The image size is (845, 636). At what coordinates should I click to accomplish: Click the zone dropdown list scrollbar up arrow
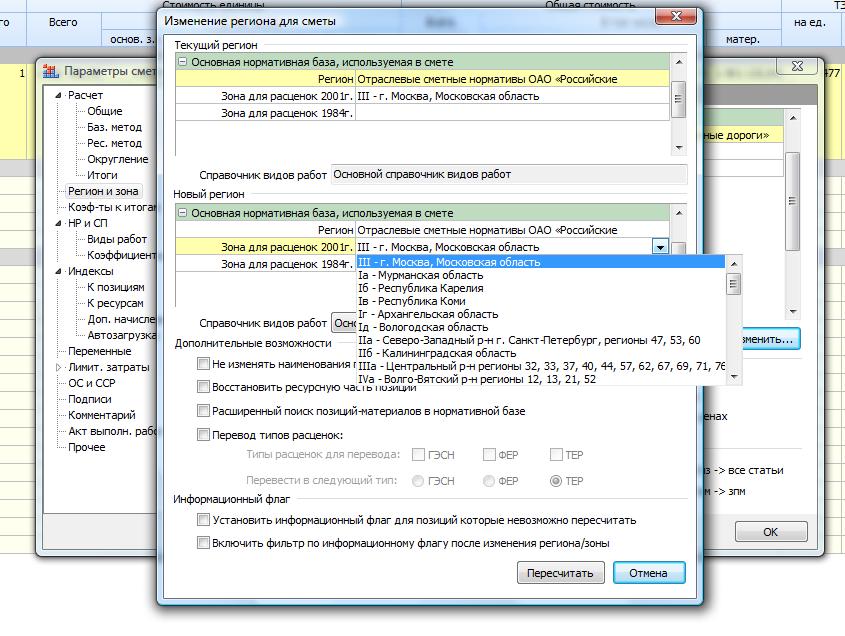[x=733, y=264]
